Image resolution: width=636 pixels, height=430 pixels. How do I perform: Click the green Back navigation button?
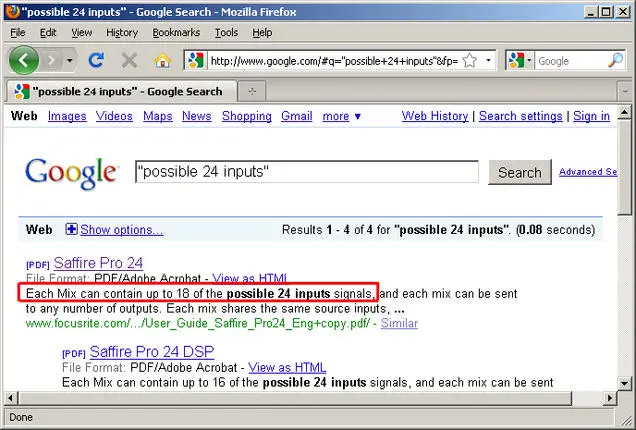pos(24,60)
